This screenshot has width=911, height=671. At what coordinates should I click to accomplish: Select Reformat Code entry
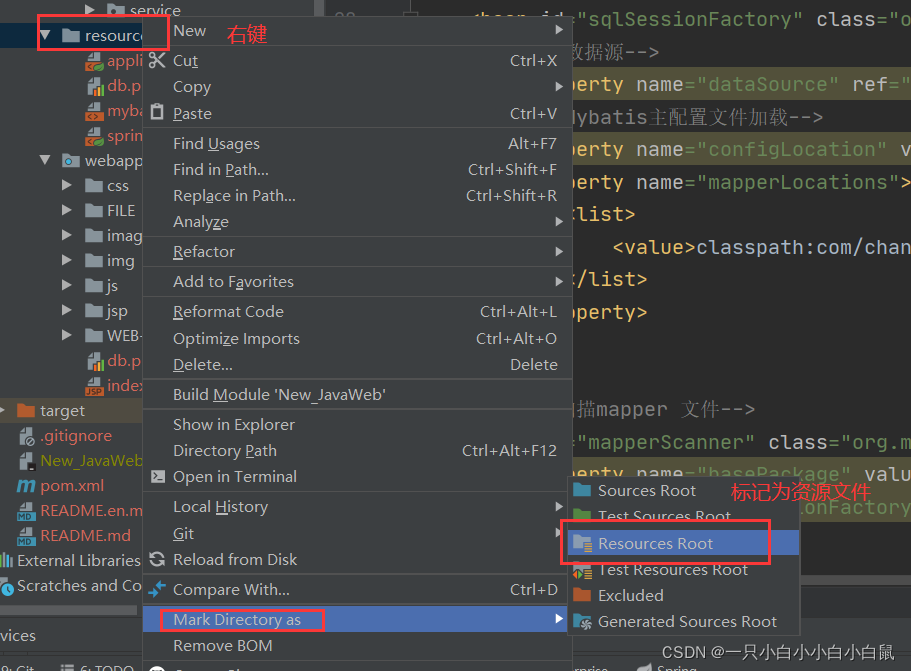pyautogui.click(x=357, y=312)
